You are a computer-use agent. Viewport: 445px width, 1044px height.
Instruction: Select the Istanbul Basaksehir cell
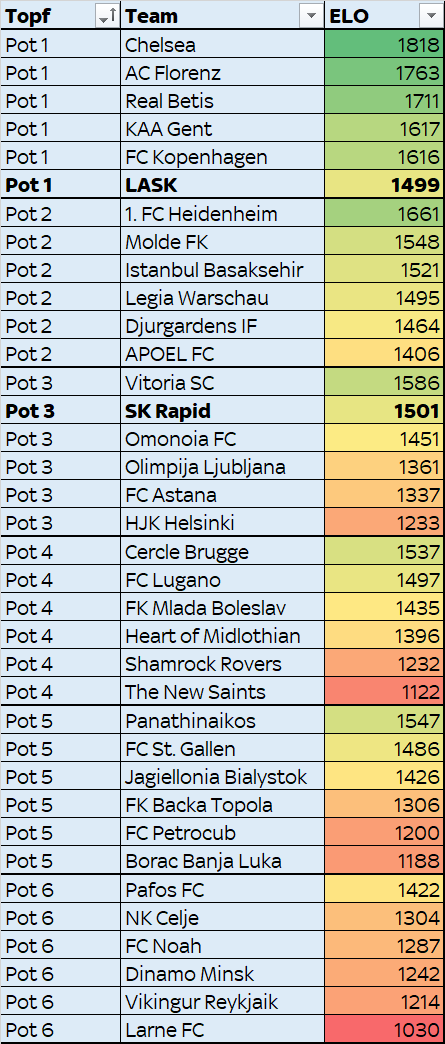pos(223,270)
